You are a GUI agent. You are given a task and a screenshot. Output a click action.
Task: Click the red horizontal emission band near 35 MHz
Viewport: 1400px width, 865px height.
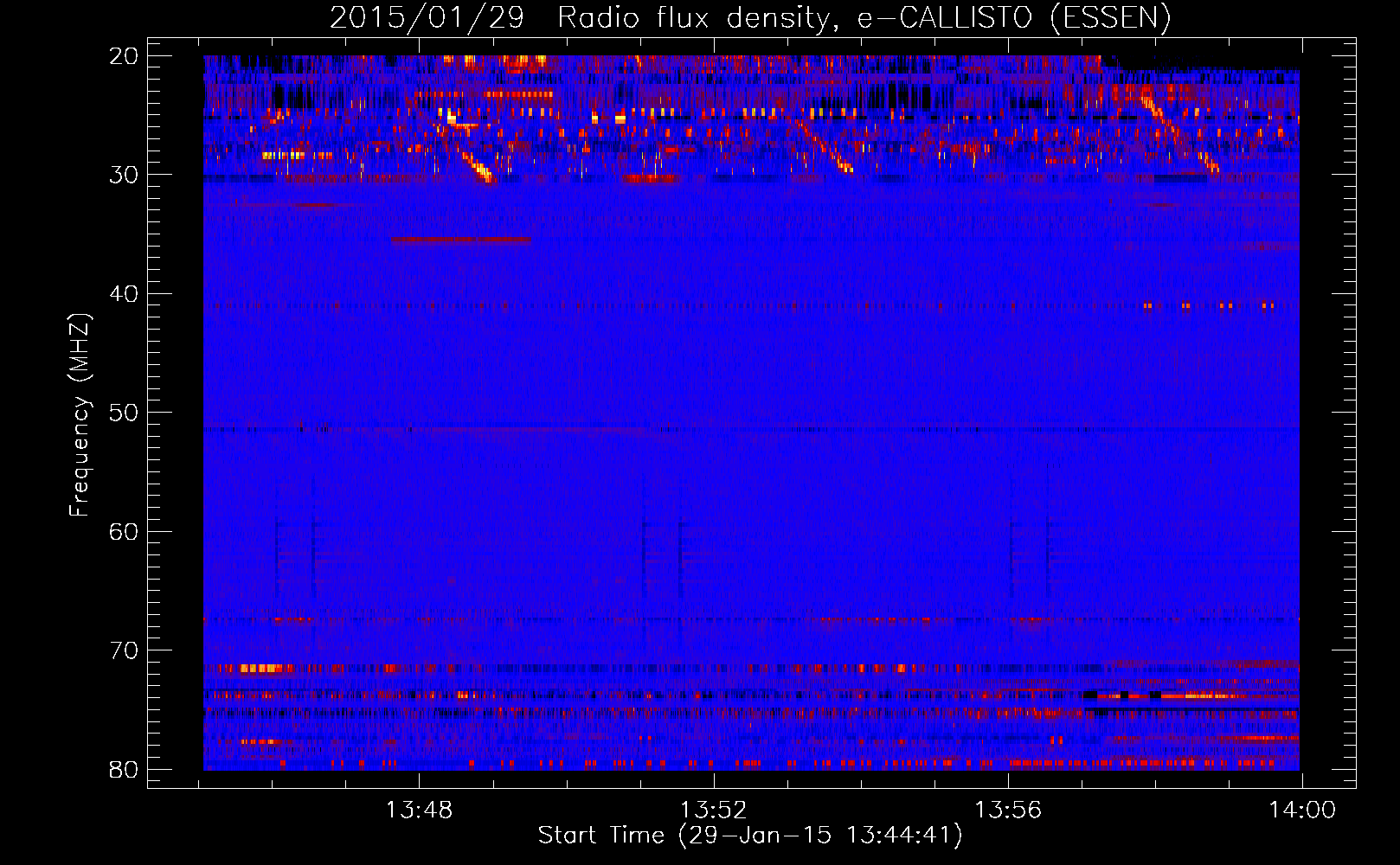coord(460,240)
